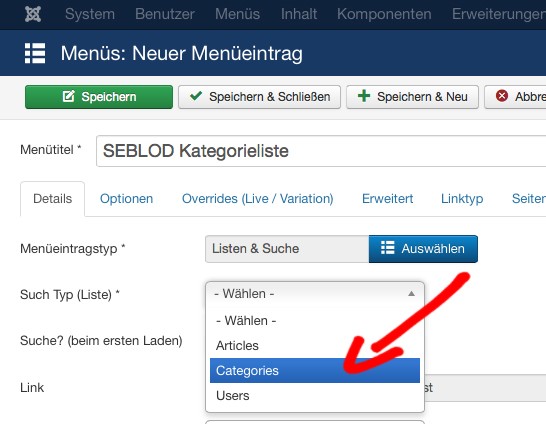Viewport: 546px width, 424px height.
Task: Click Speichern & Schließen button
Action: coord(259,96)
